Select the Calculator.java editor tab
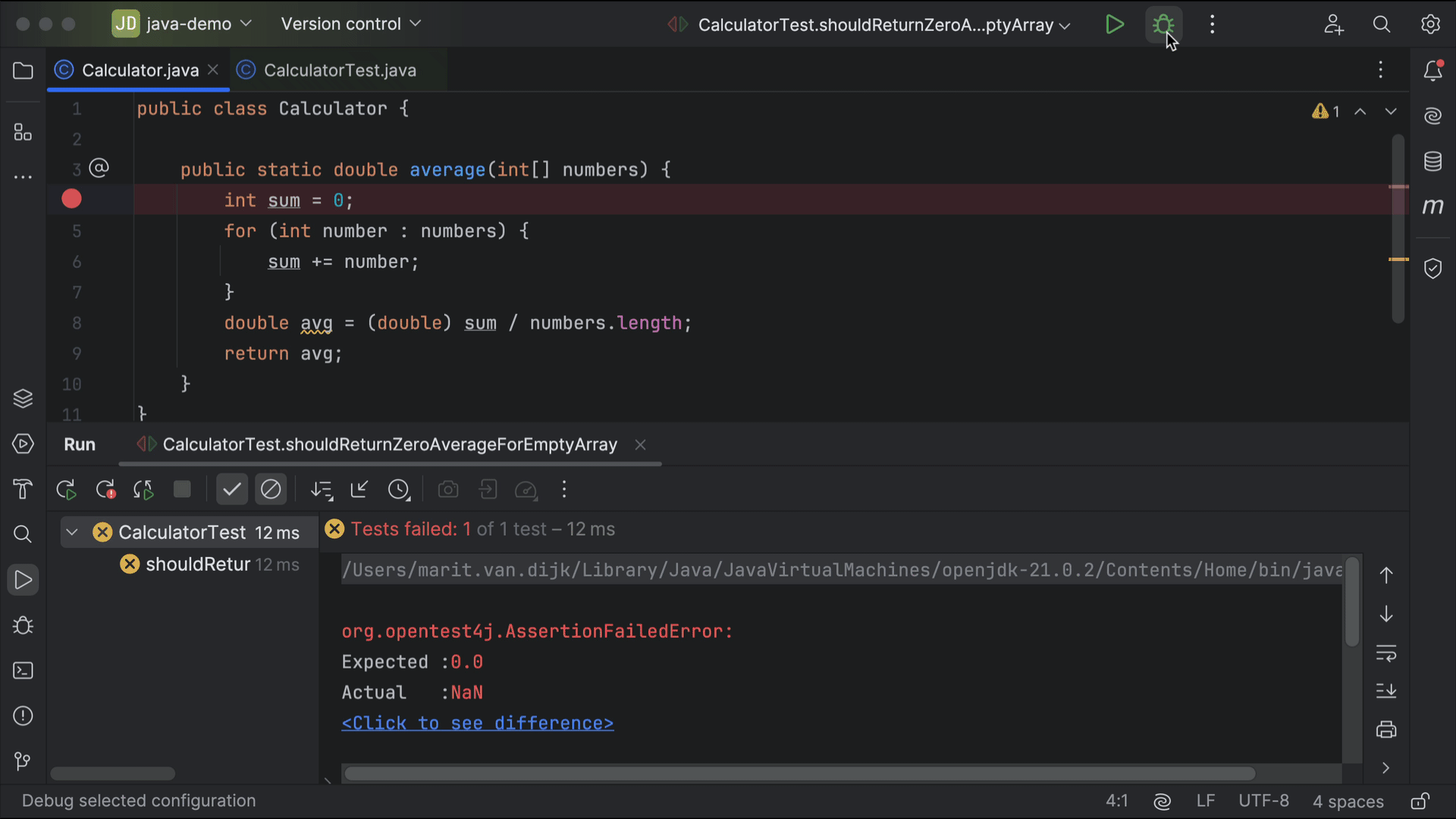Screen dimensions: 1456x819 (x=139, y=70)
